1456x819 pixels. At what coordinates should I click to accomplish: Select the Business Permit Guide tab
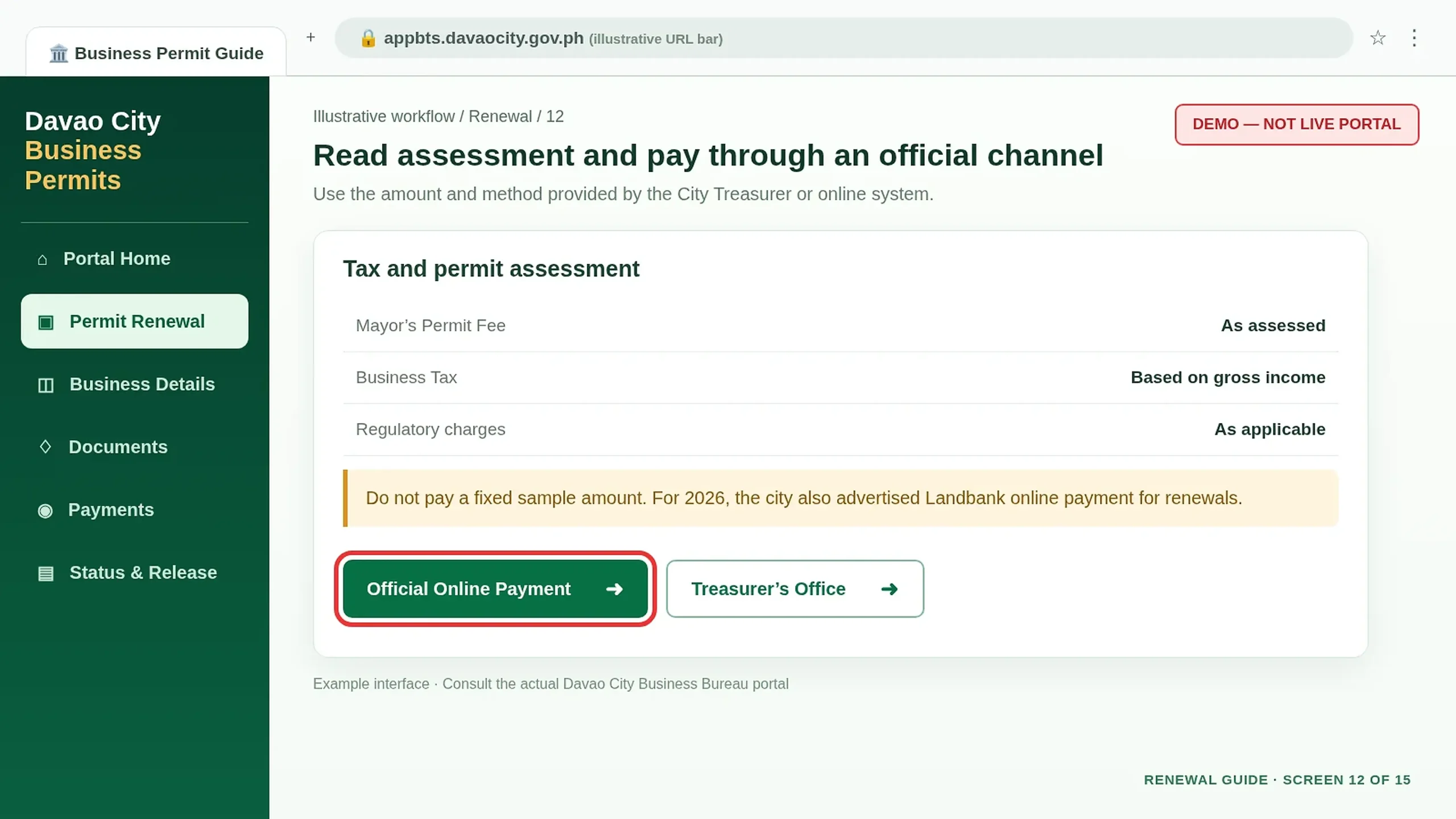156,52
